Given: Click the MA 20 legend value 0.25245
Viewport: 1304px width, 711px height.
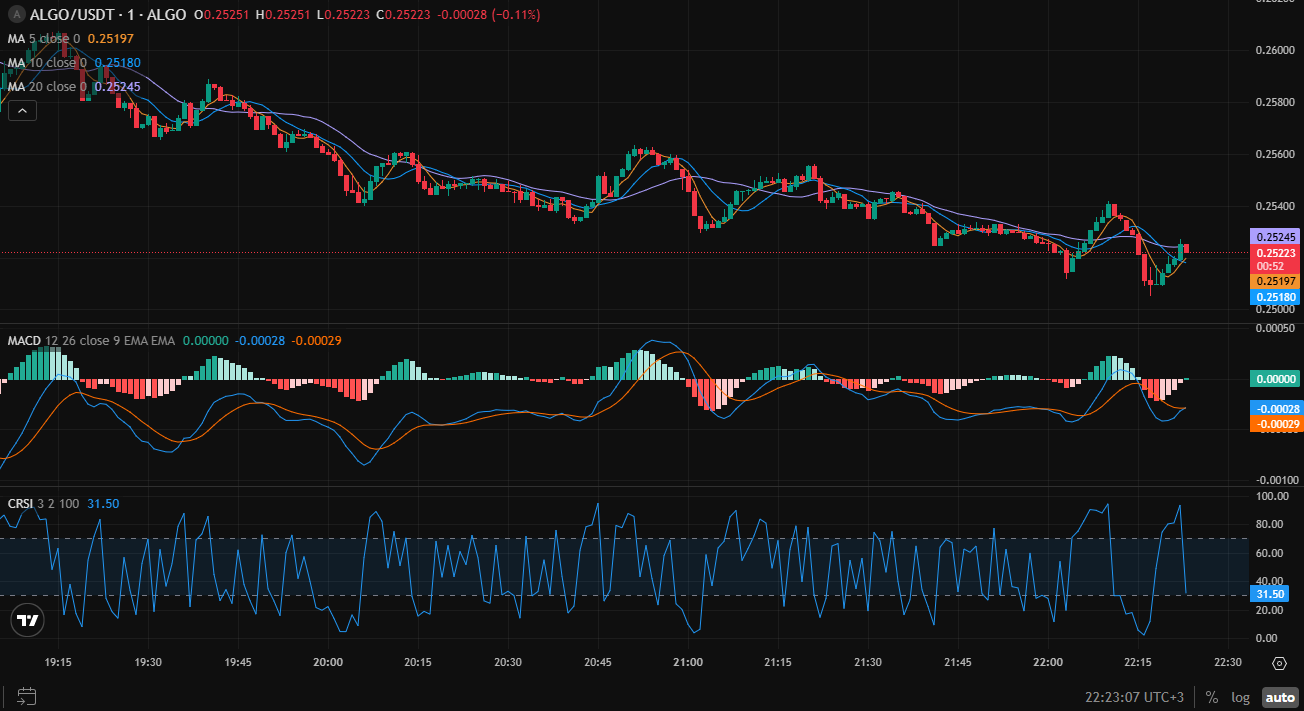Looking at the screenshot, I should (117, 86).
